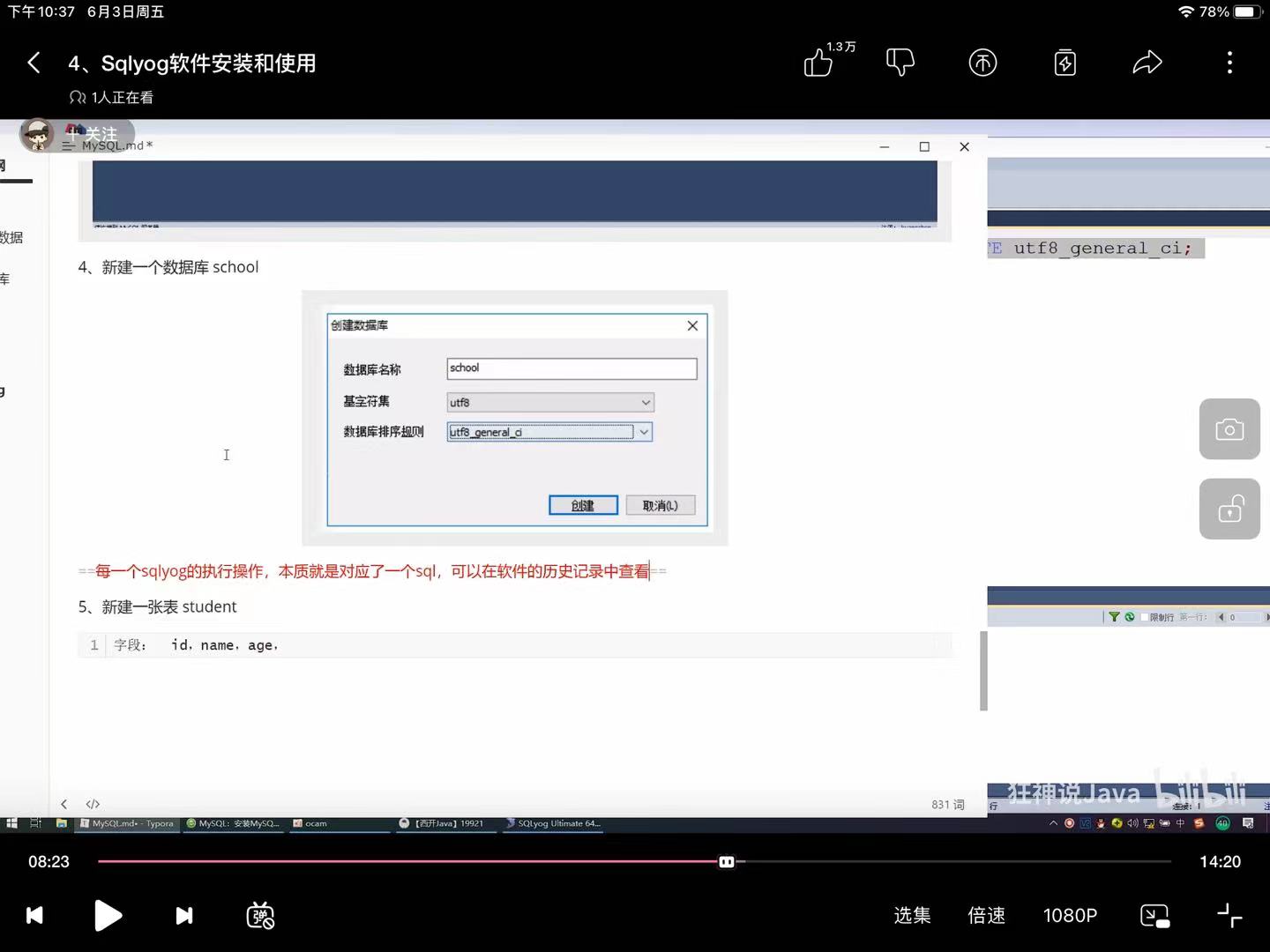This screenshot has width=1270, height=952.
Task: Open the Windows notification center icon
Action: click(x=1248, y=823)
